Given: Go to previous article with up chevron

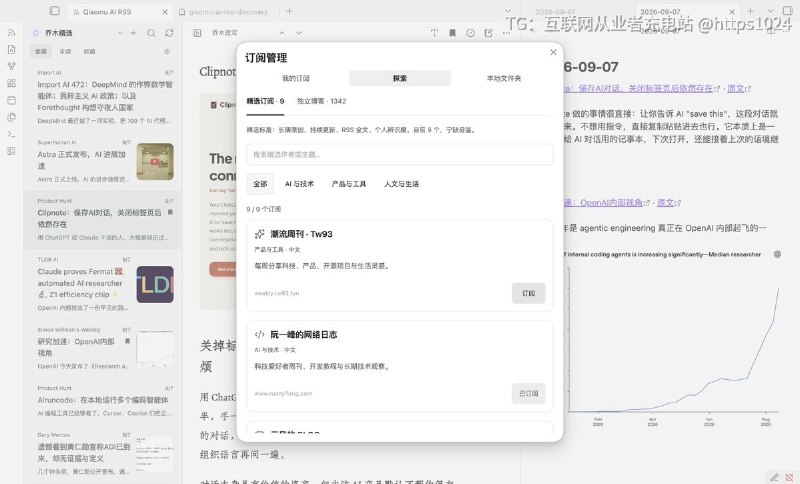Looking at the screenshot, I should [282, 33].
